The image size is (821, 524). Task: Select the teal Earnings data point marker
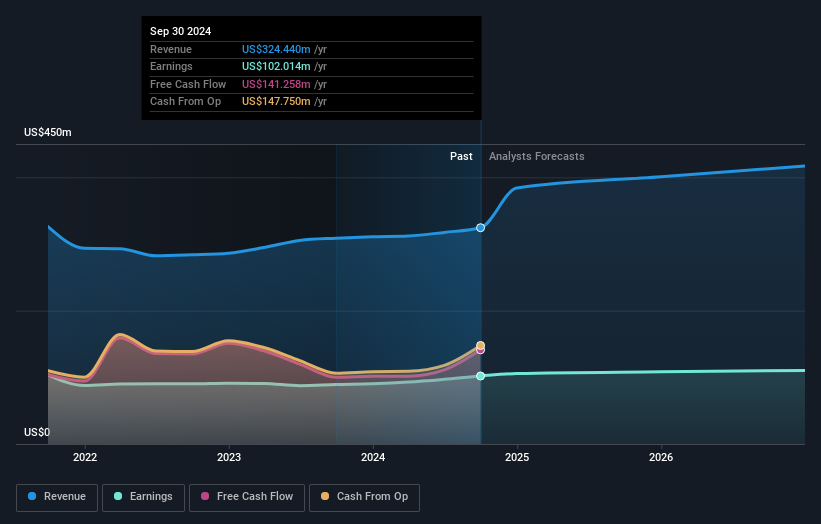coord(480,376)
